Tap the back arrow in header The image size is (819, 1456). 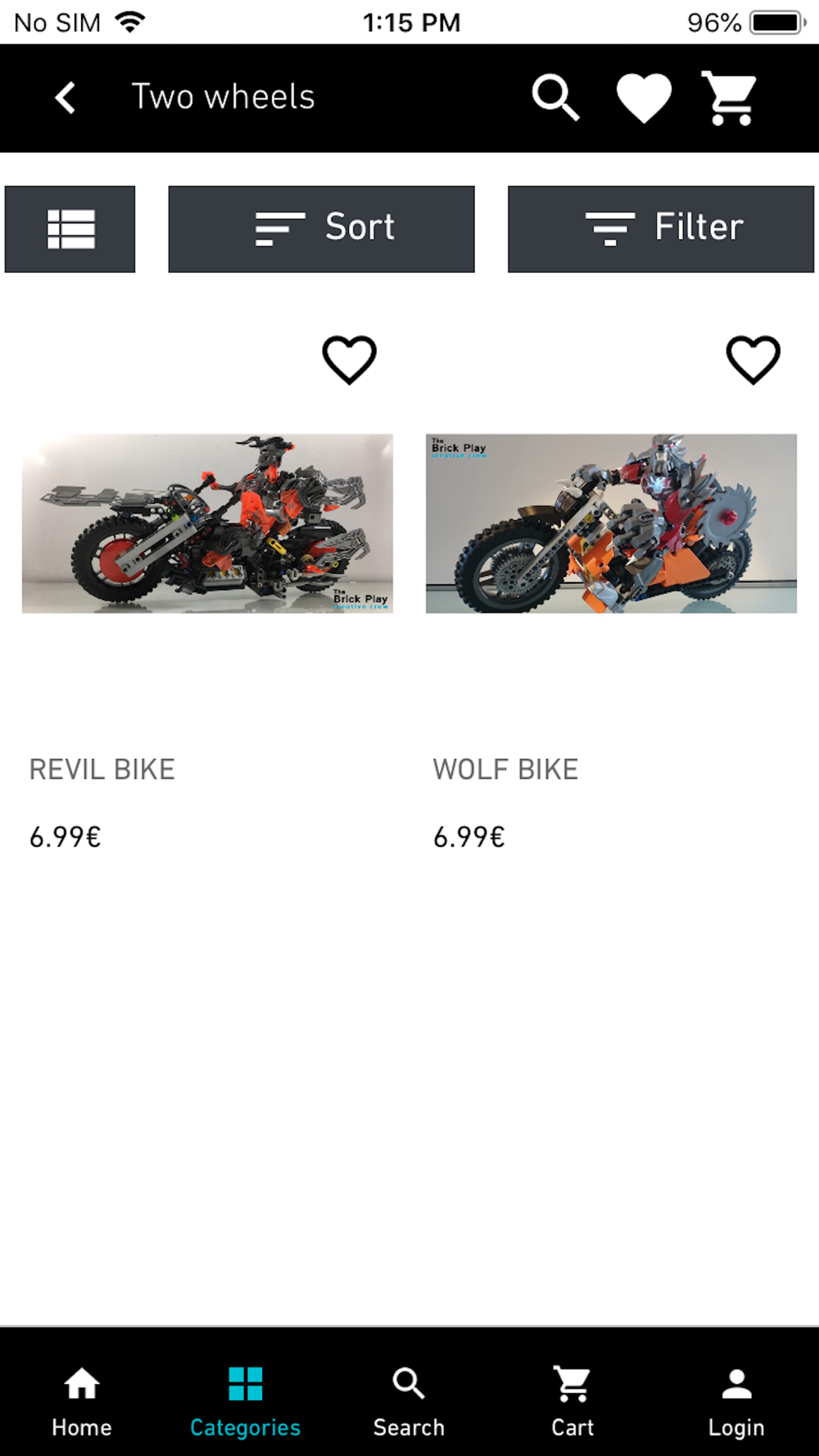click(x=66, y=97)
